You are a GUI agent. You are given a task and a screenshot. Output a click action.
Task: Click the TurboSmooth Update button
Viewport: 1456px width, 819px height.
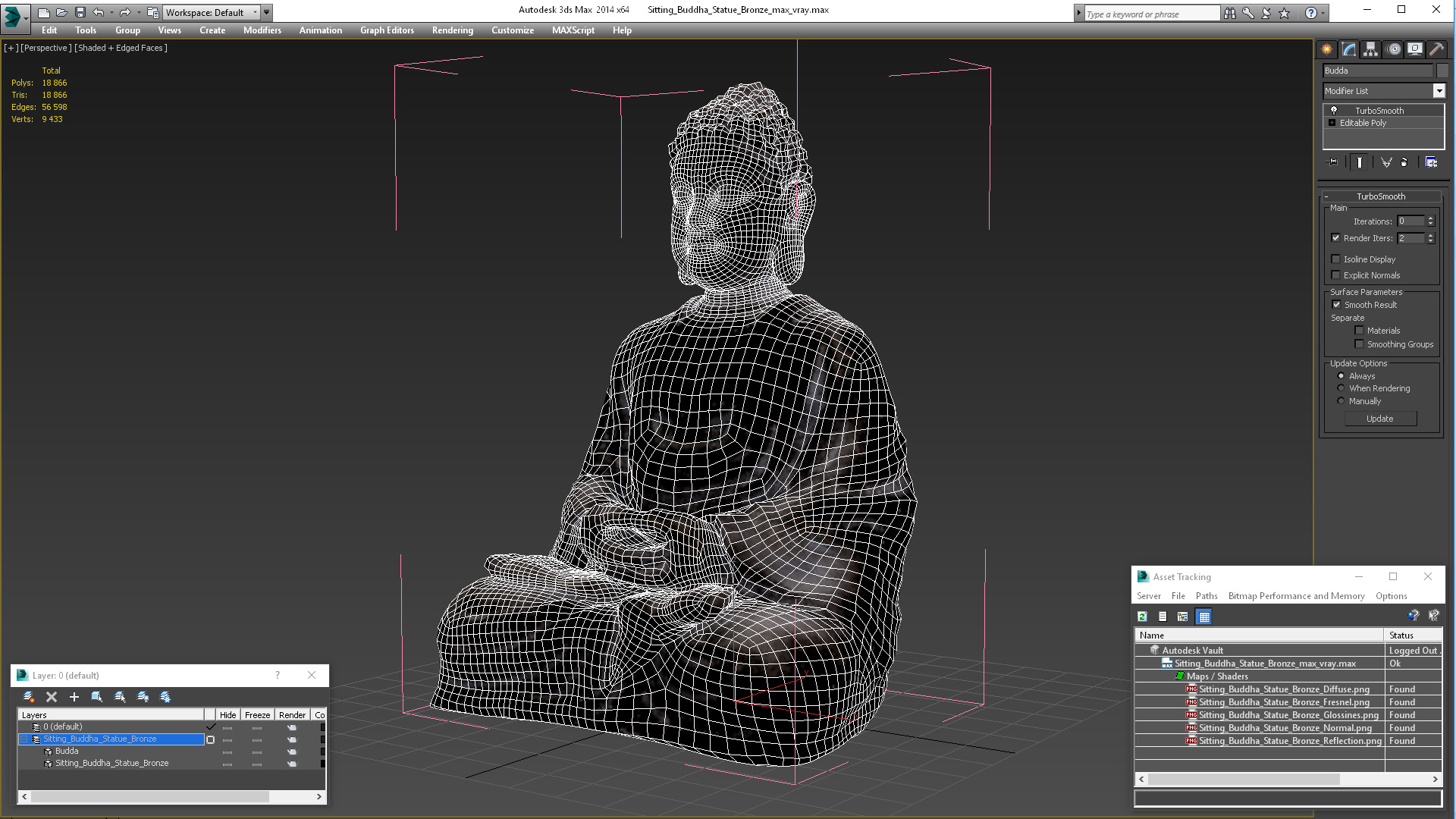pos(1380,419)
